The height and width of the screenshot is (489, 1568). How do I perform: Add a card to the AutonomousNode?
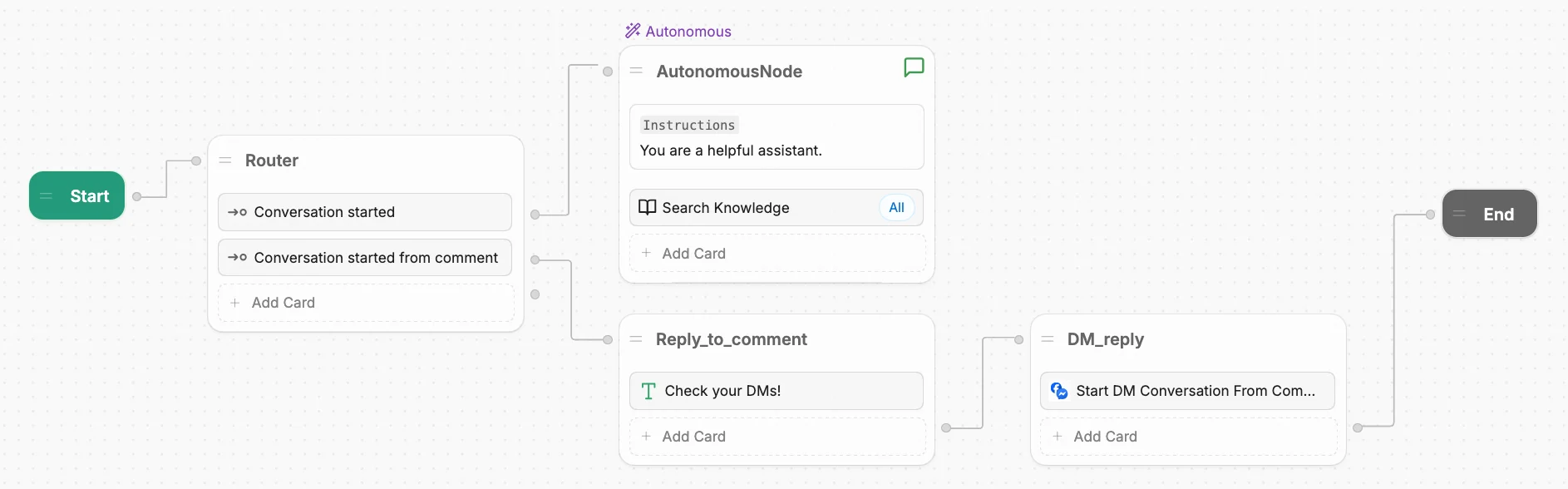[x=777, y=253]
